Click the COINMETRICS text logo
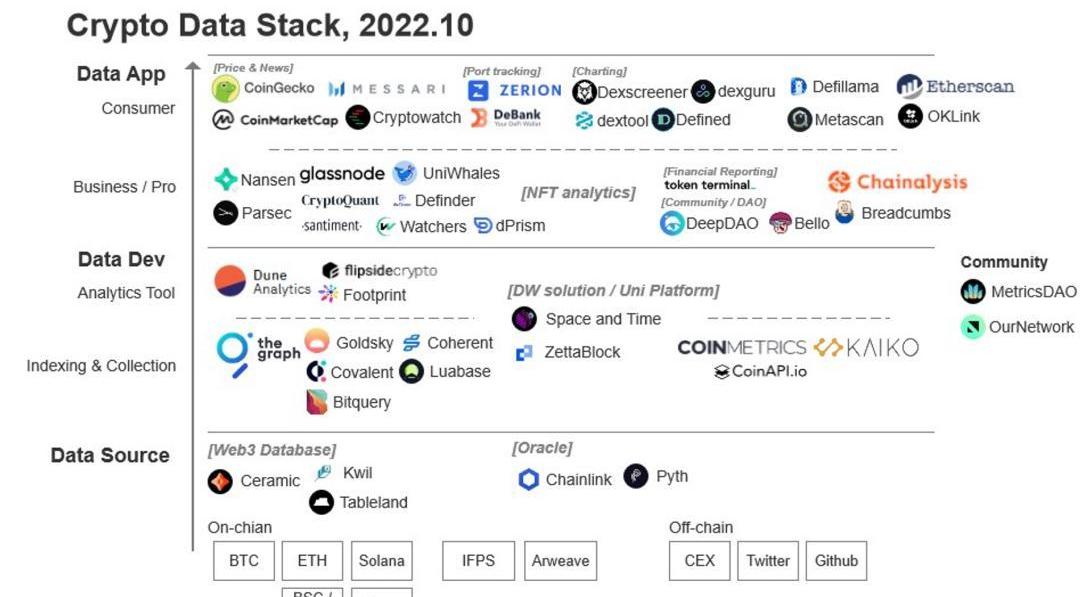The height and width of the screenshot is (597, 1080). click(x=741, y=348)
